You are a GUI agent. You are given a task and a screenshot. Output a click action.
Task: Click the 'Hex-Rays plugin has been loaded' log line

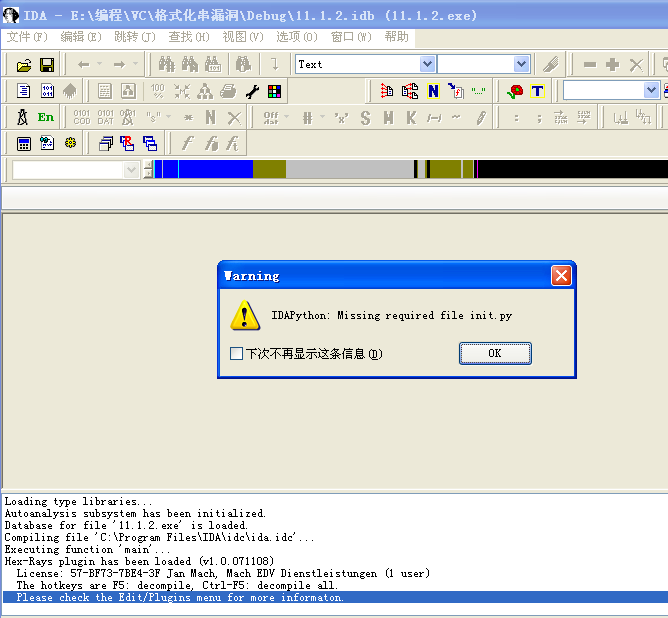click(x=139, y=561)
